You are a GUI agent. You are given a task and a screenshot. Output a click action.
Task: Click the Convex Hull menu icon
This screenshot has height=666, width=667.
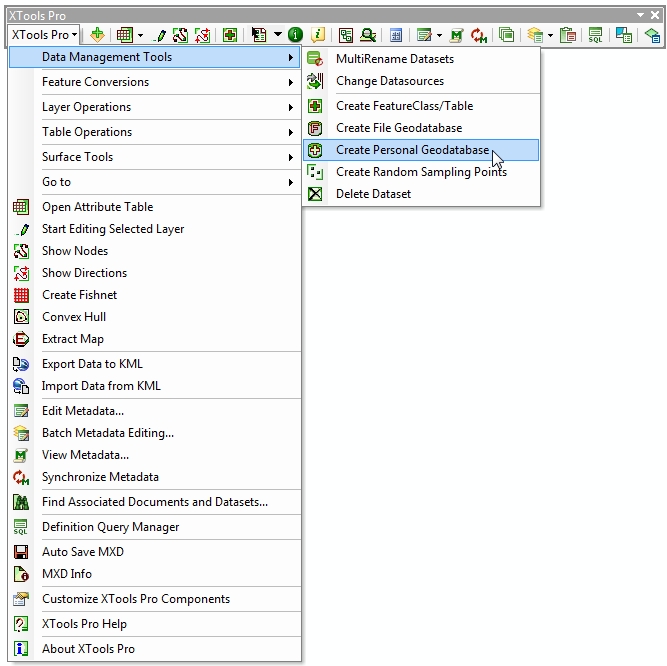pos(21,317)
